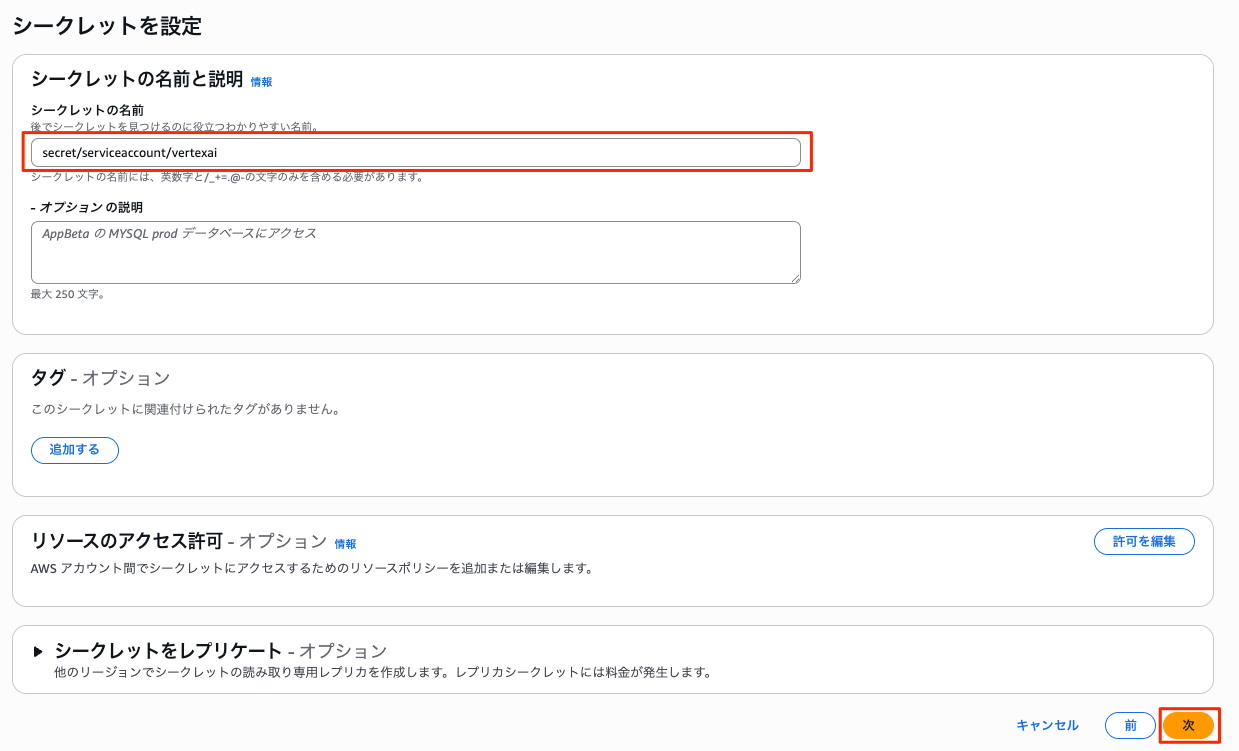Click the 最大 250 文字 hint text

(x=68, y=295)
